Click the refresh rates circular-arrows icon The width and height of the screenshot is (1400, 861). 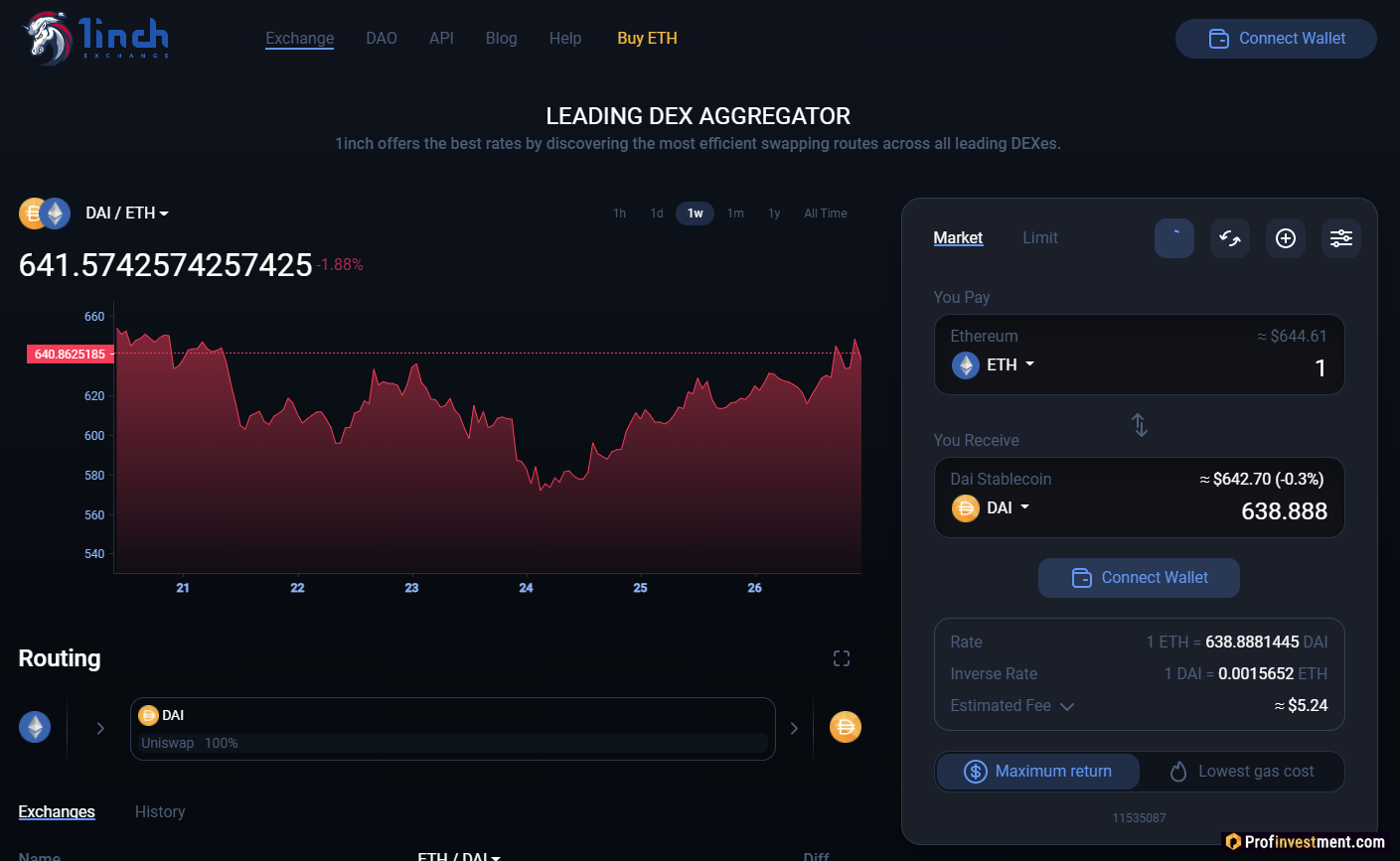(1229, 238)
